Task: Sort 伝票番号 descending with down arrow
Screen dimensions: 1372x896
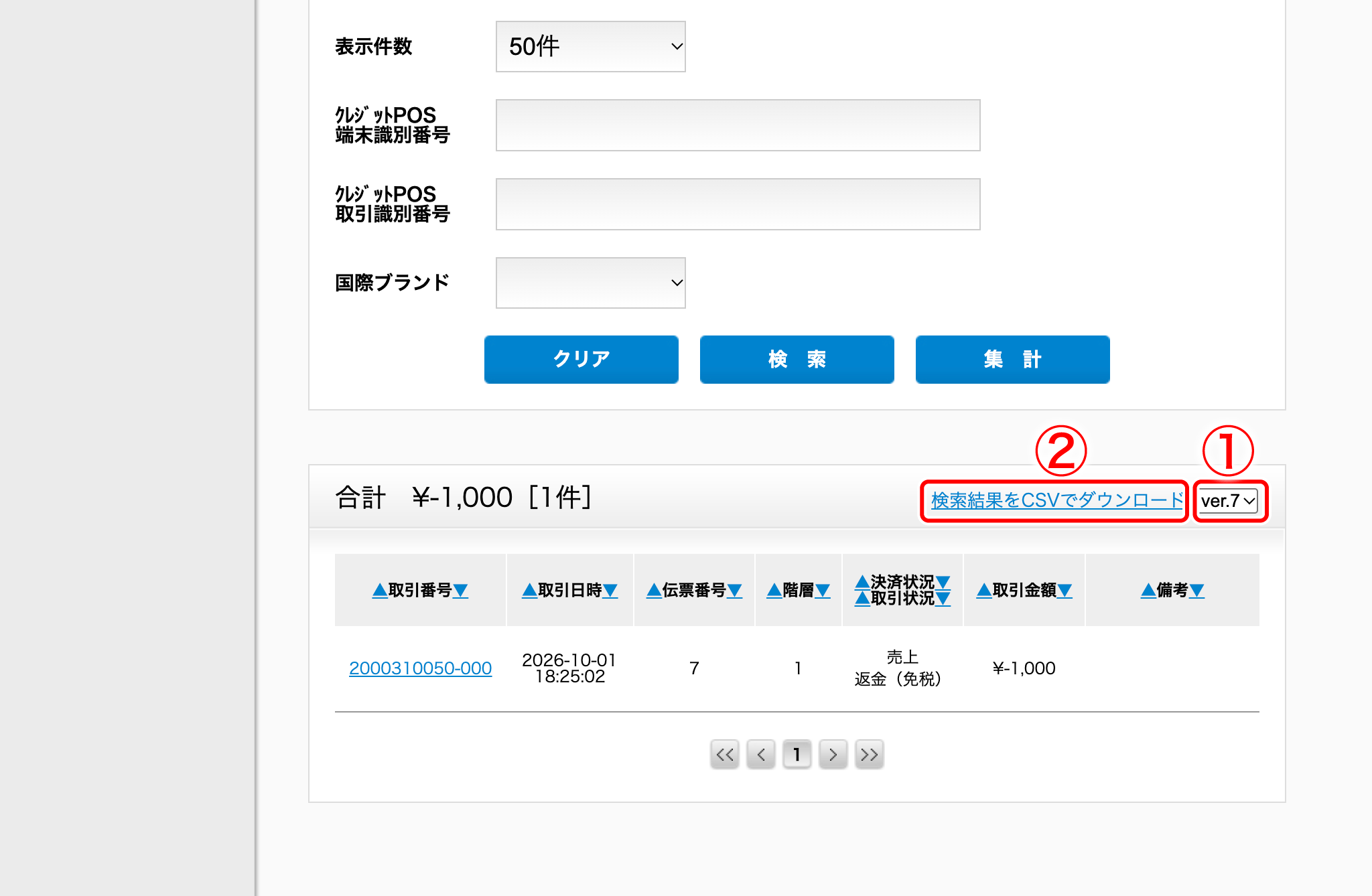Action: (x=735, y=590)
